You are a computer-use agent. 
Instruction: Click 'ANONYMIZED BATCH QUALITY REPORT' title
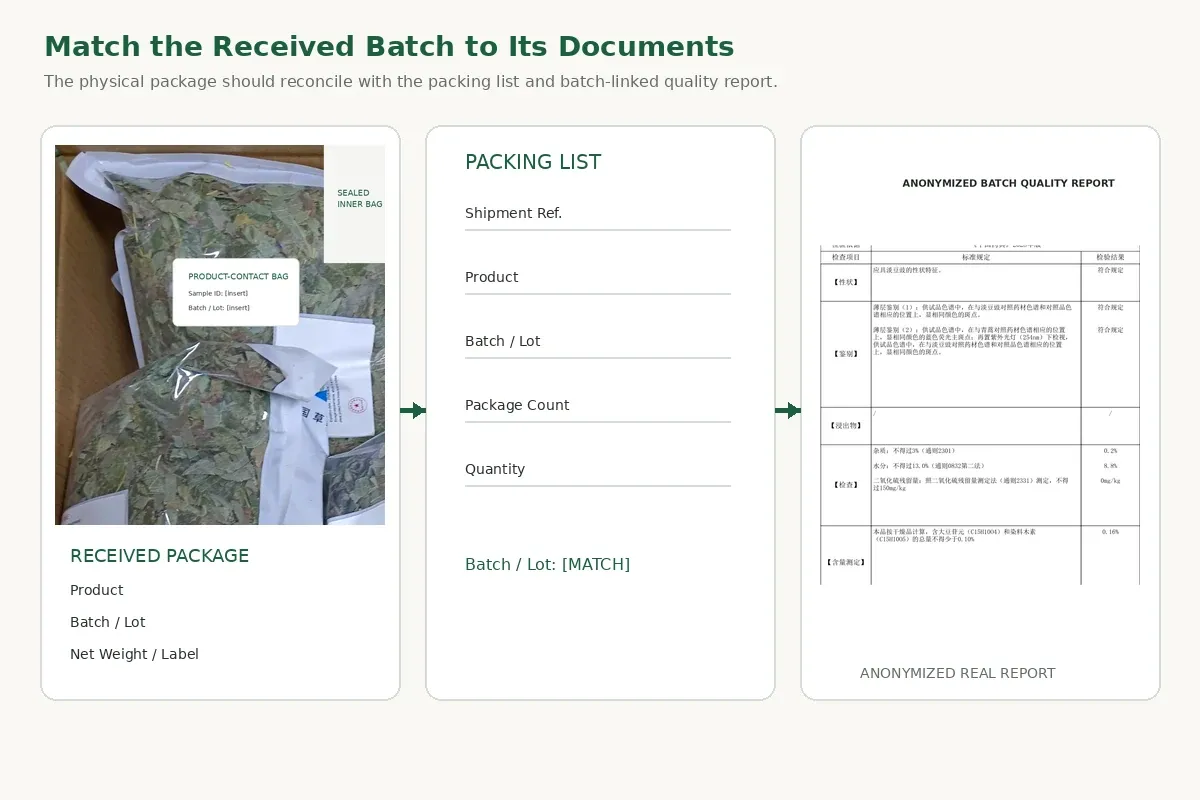pyautogui.click(x=1008, y=183)
